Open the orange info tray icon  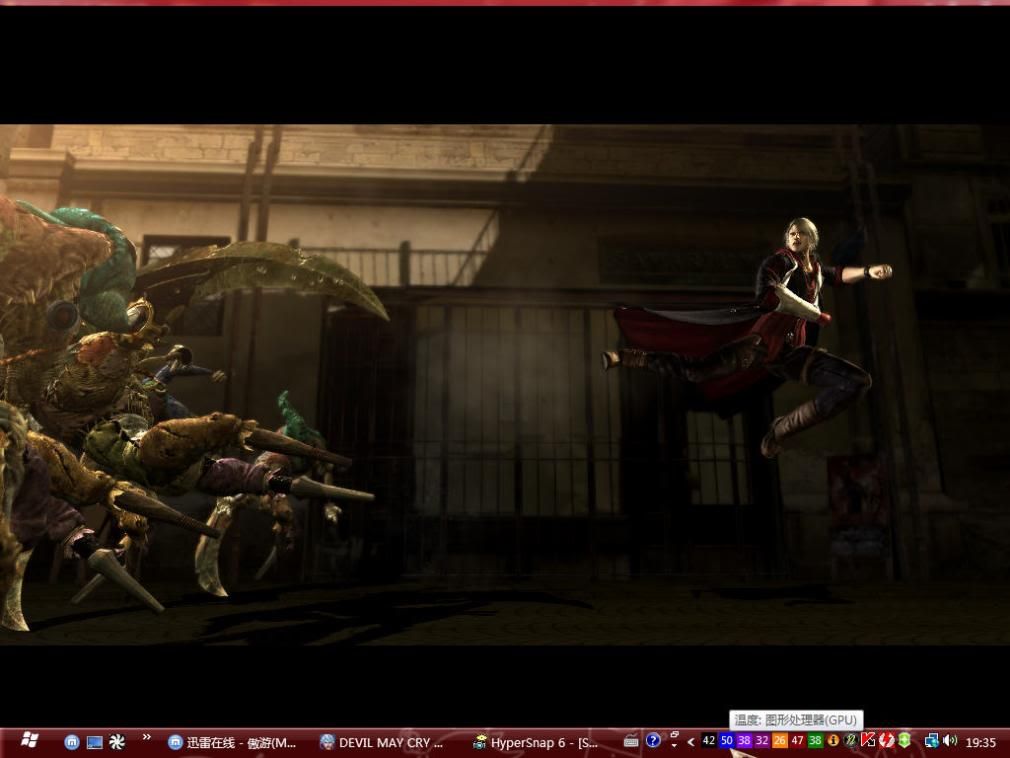pos(833,741)
